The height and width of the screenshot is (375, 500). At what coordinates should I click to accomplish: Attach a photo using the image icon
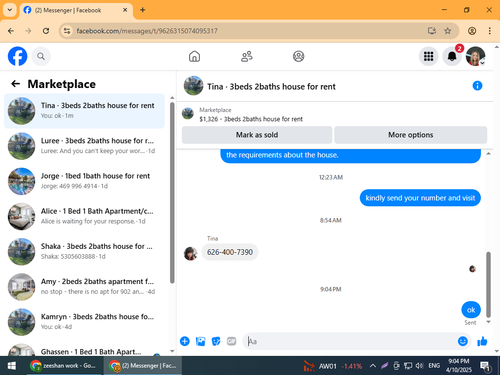pyautogui.click(x=200, y=341)
